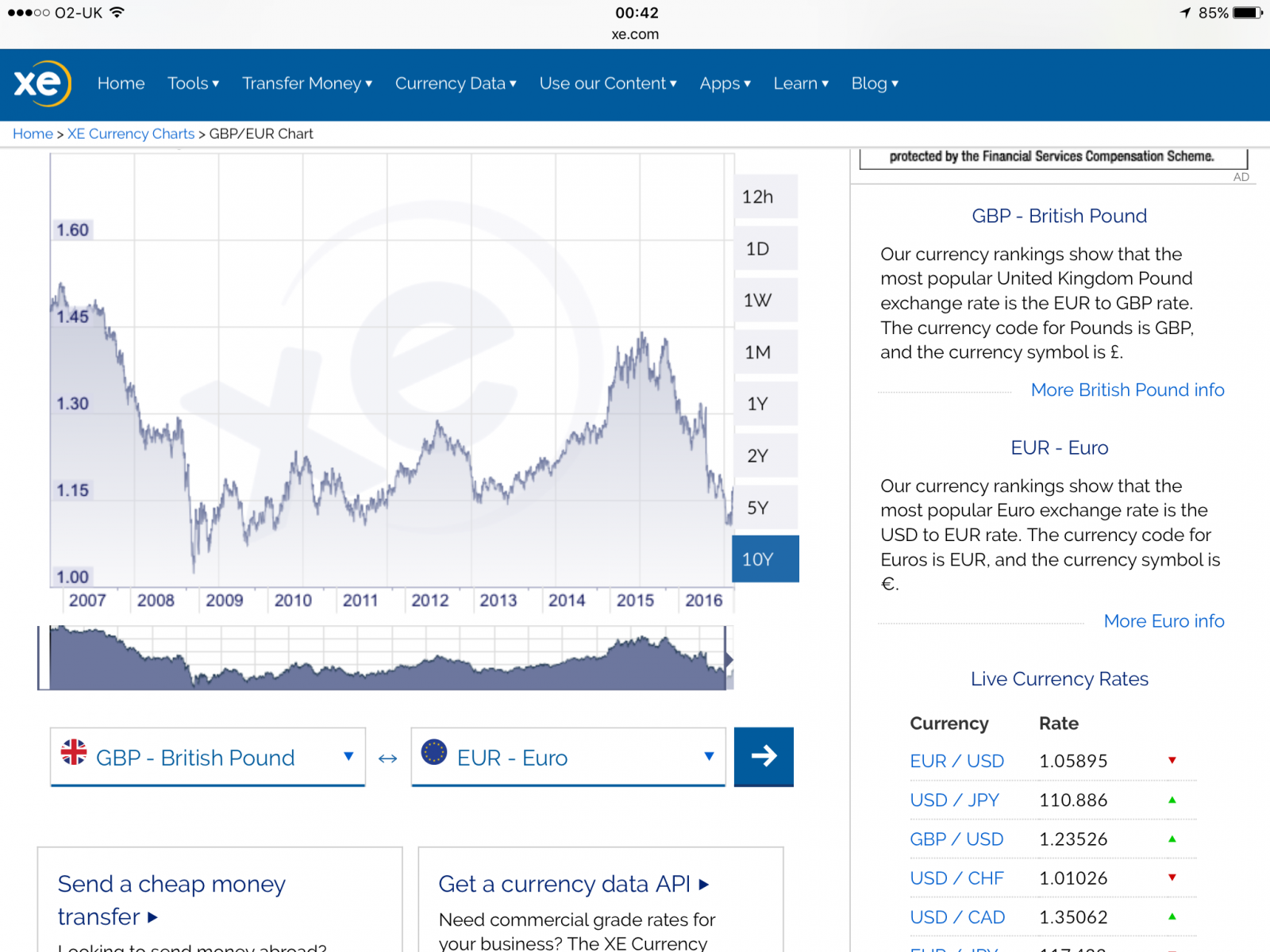Tap the battery icon in the status bar

click(1248, 13)
